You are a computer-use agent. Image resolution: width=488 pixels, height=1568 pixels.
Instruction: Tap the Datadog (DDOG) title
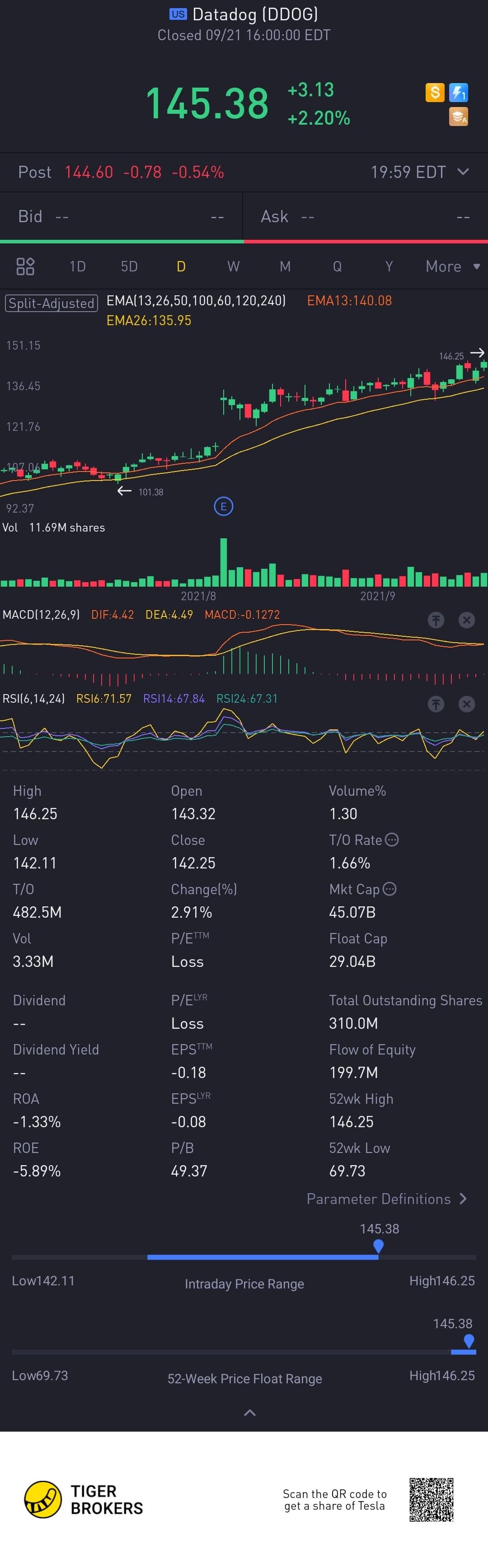[255, 14]
